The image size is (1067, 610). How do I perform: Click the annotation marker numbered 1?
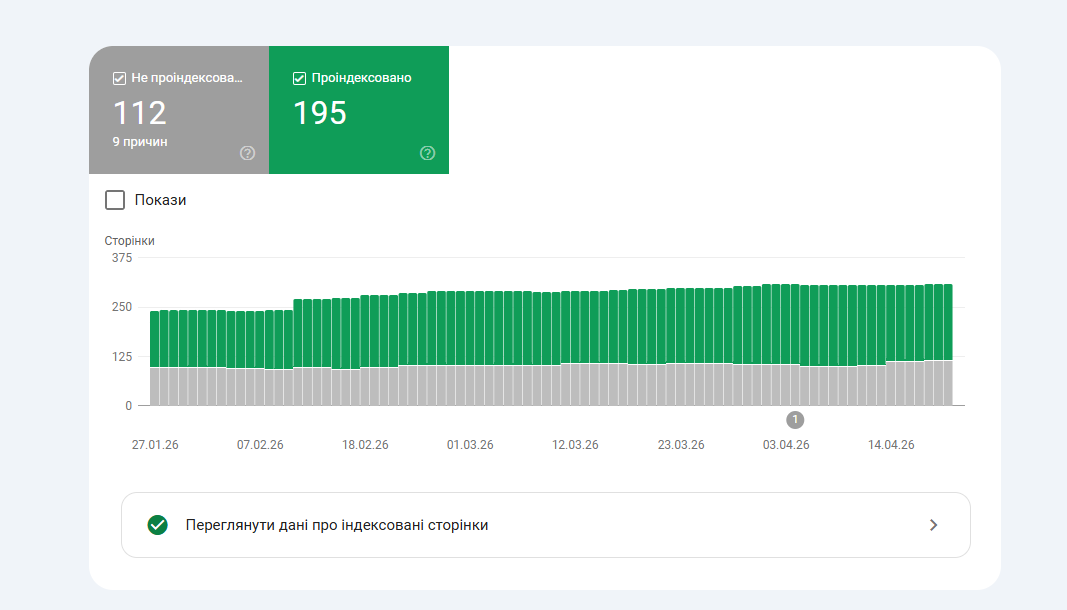(x=795, y=420)
